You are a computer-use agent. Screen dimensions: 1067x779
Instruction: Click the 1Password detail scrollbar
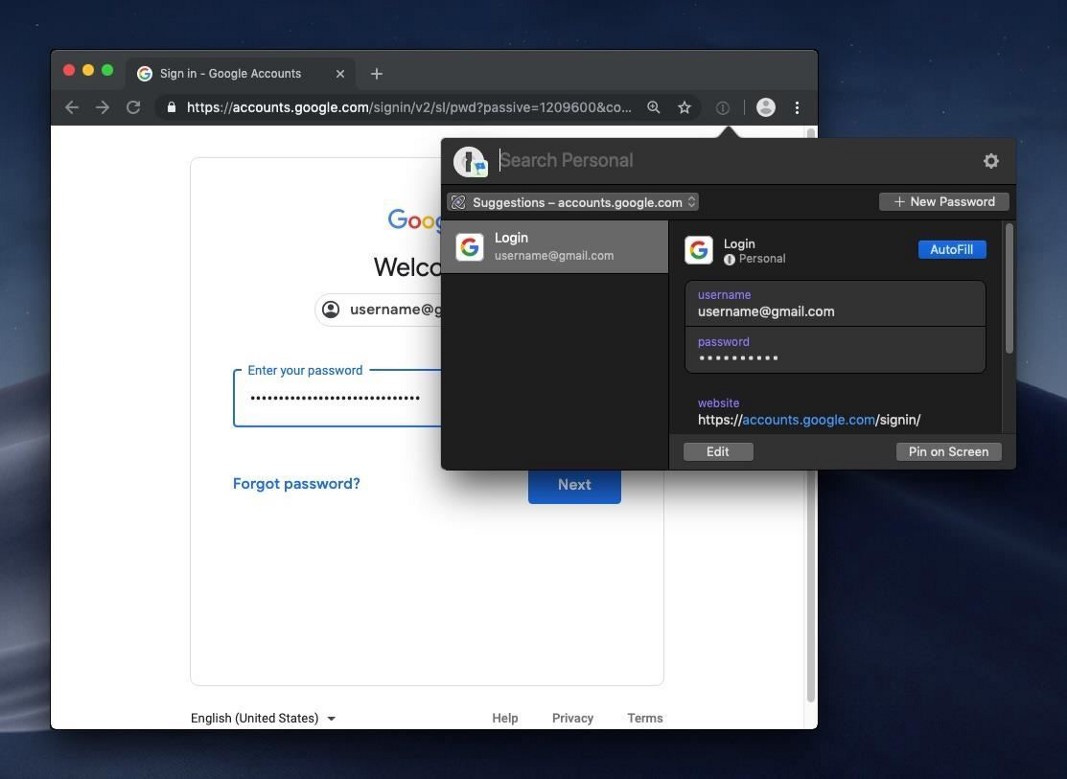(x=1009, y=288)
